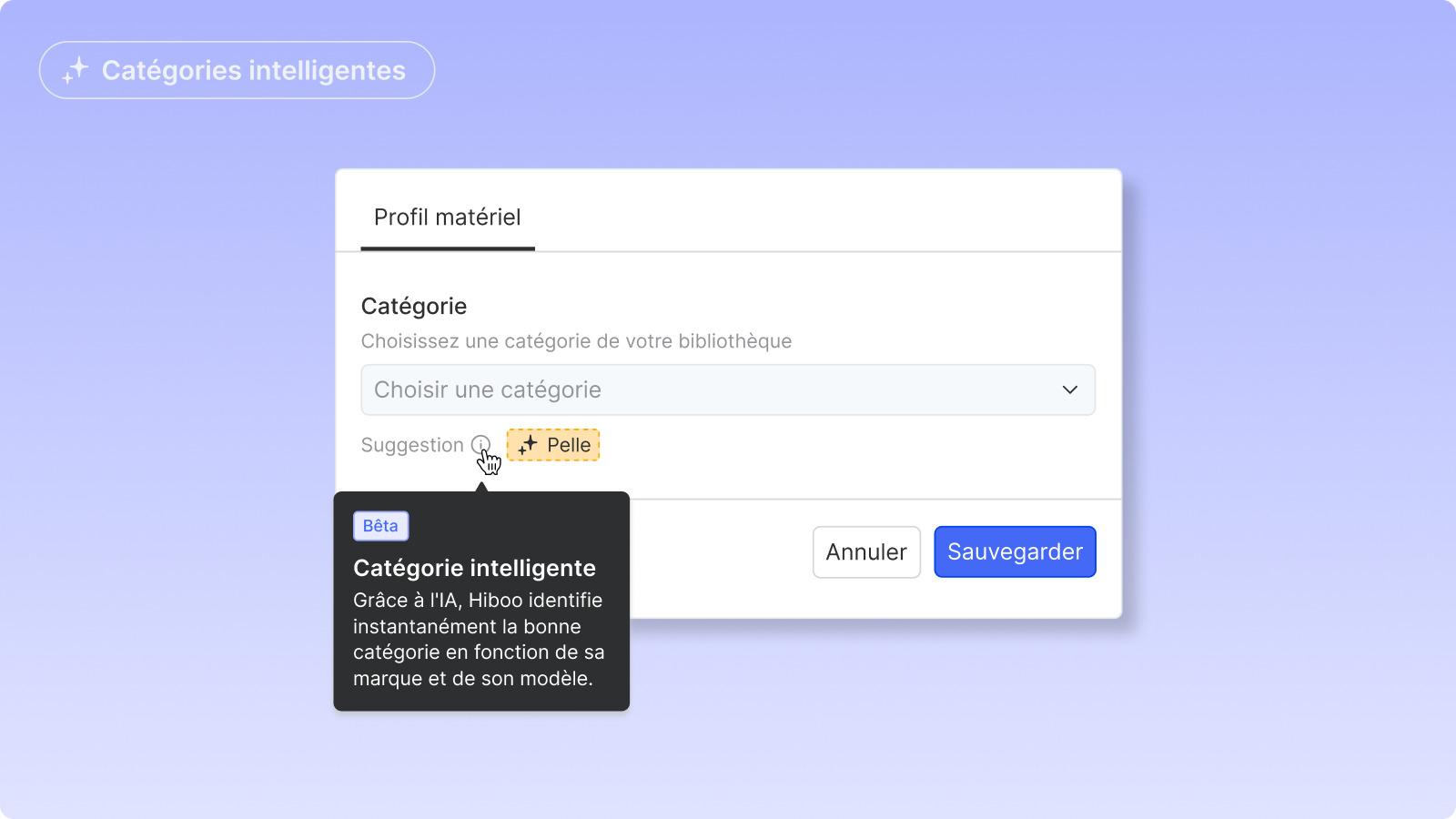Switch to the Profil matériel tab

(x=448, y=217)
